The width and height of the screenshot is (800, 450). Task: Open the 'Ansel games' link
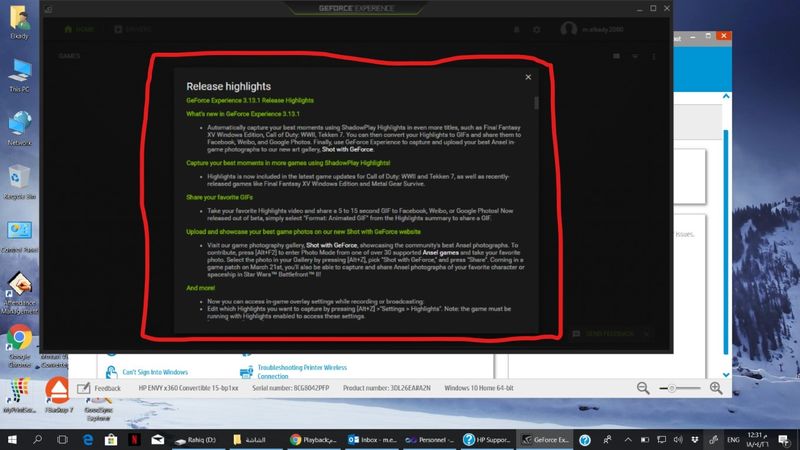[x=440, y=253]
